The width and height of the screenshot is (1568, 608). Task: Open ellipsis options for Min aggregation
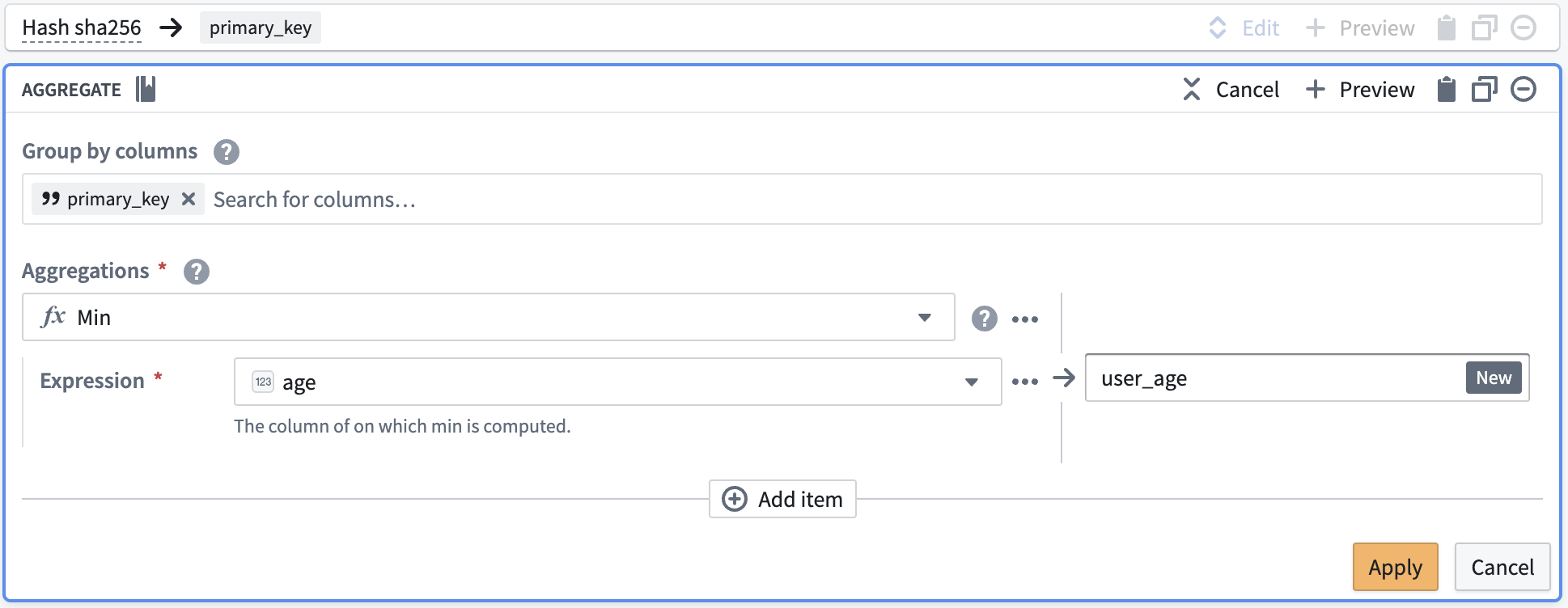pyautogui.click(x=1025, y=319)
